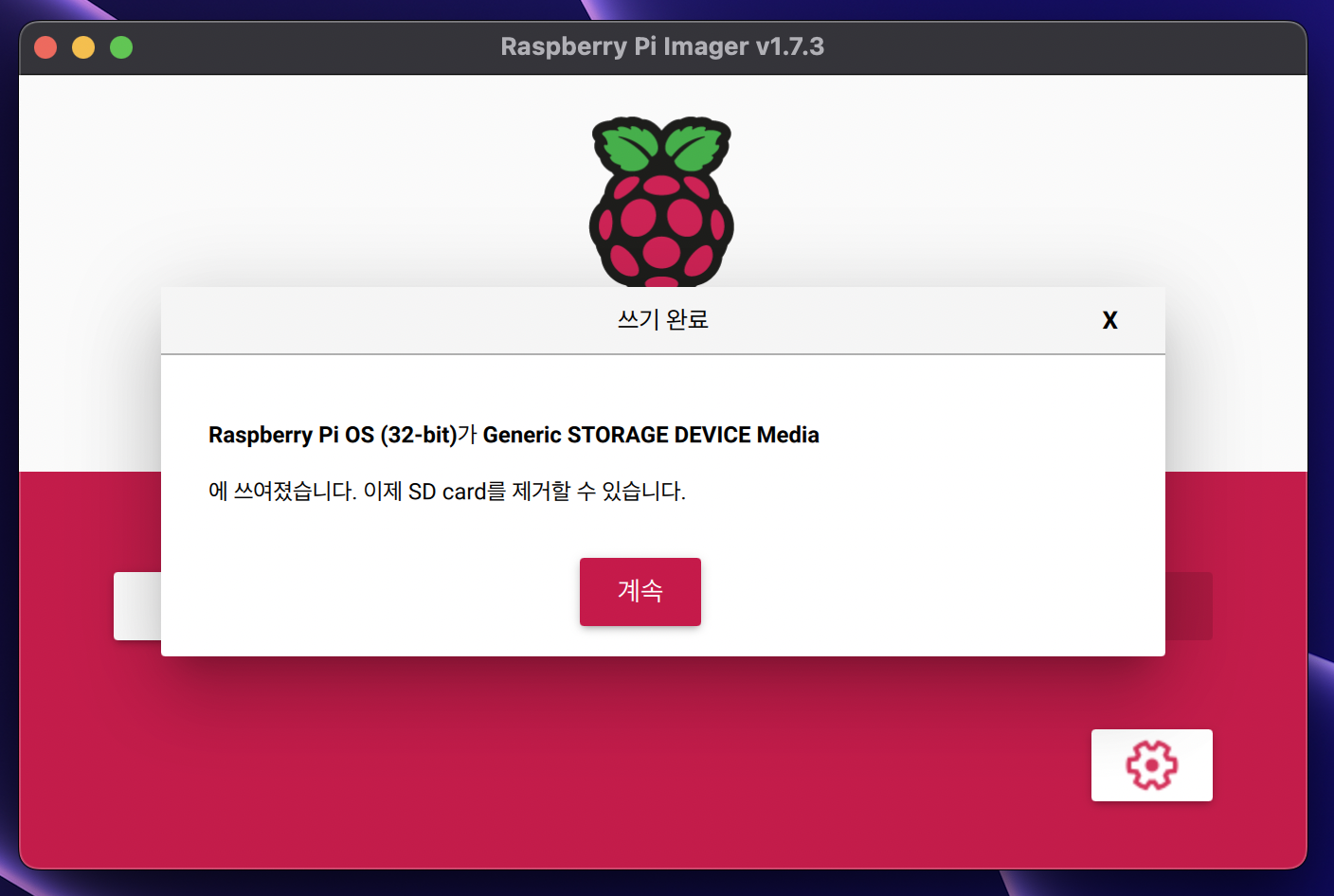Click the 계속 button in the dialog
Viewport: 1334px width, 896px height.
(x=640, y=592)
